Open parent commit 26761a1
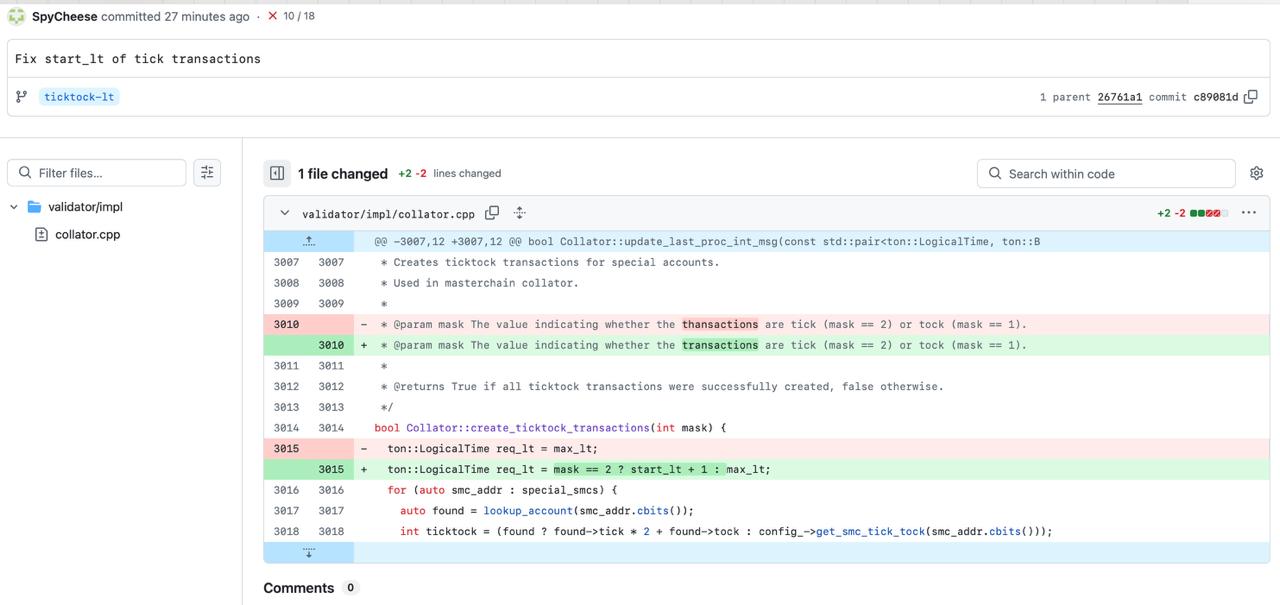 pos(1119,97)
